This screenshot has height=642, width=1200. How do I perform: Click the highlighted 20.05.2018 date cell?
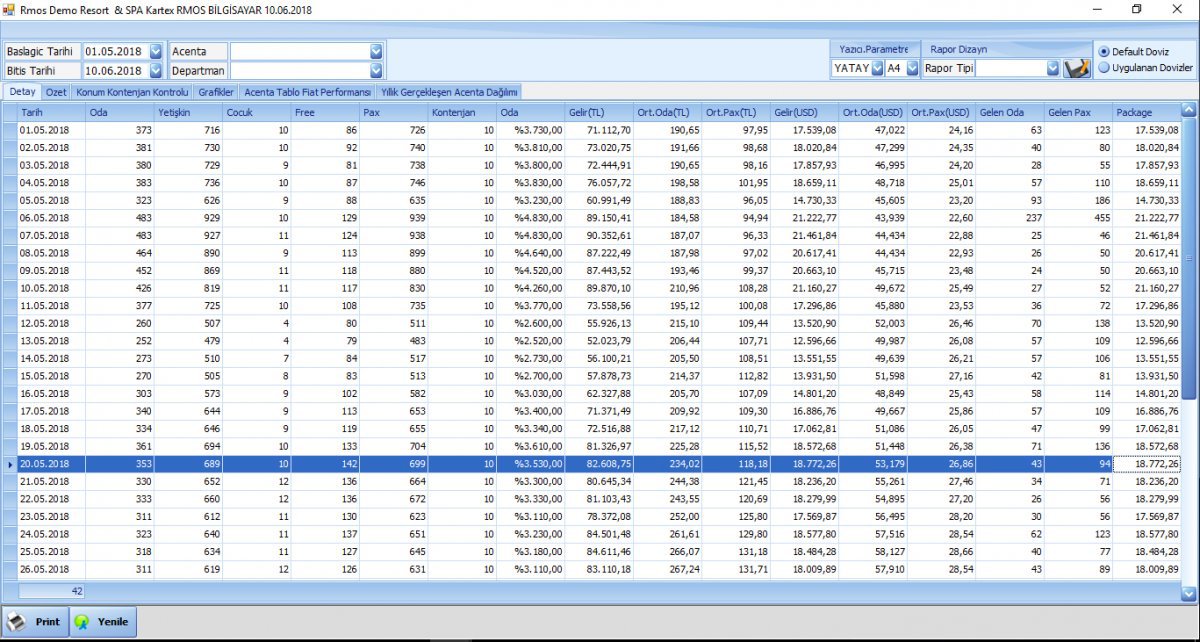click(x=52, y=465)
